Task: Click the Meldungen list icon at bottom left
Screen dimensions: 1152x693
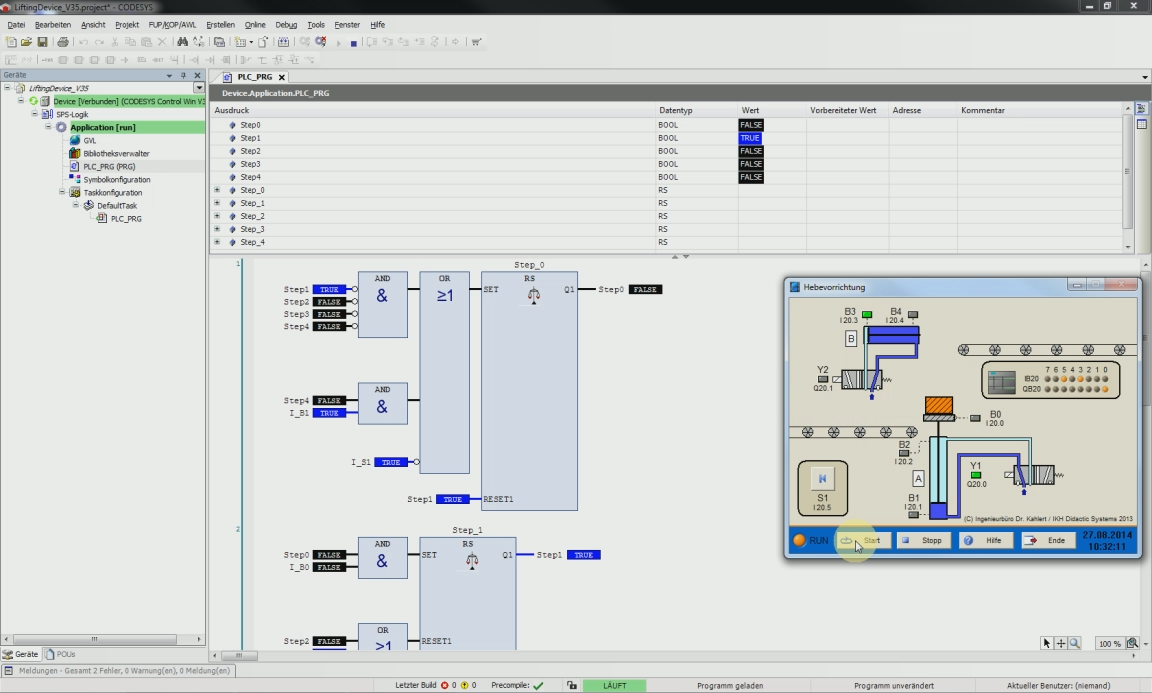Action: point(8,670)
